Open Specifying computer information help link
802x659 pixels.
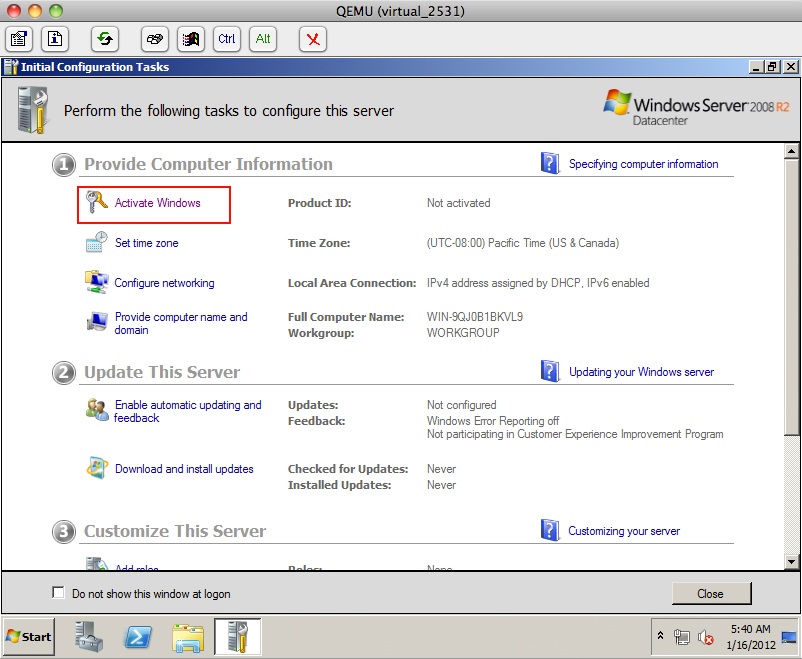(x=643, y=164)
